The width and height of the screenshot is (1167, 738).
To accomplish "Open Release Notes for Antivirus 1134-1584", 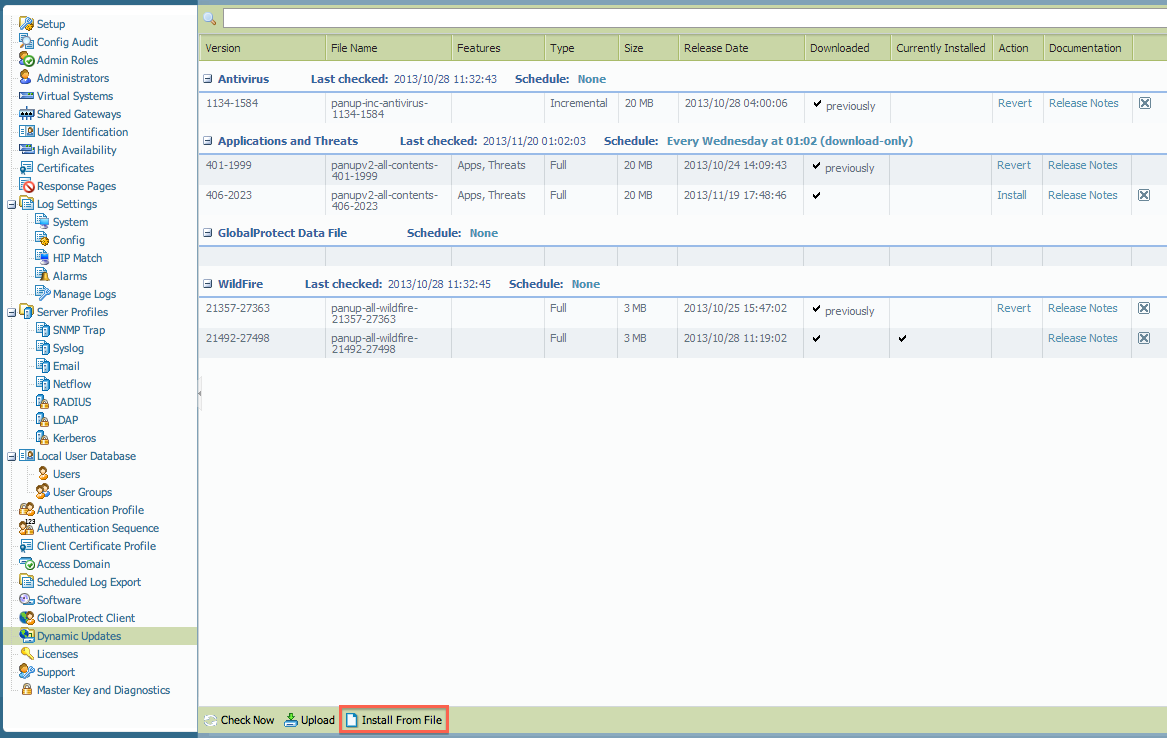I will 1083,103.
